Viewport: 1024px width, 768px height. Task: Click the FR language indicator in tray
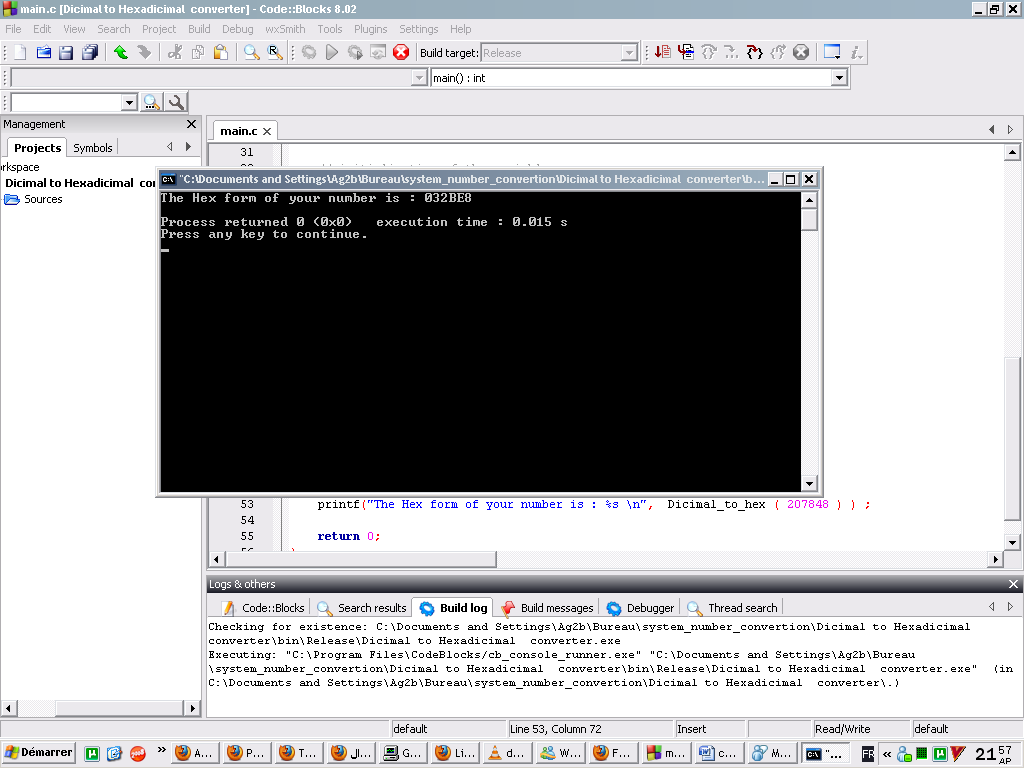[x=867, y=754]
